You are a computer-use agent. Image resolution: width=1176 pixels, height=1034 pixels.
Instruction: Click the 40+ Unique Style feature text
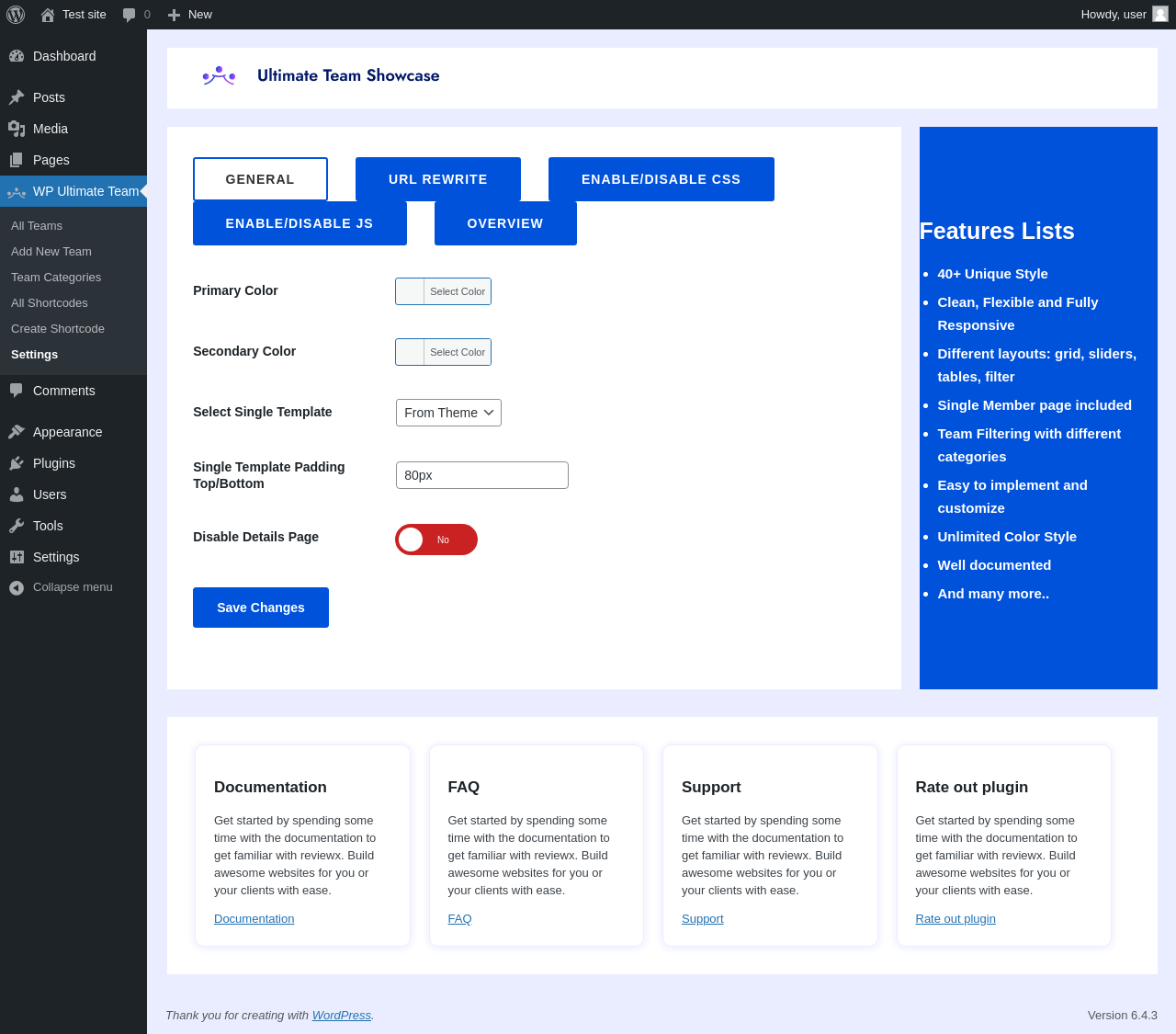(x=992, y=274)
